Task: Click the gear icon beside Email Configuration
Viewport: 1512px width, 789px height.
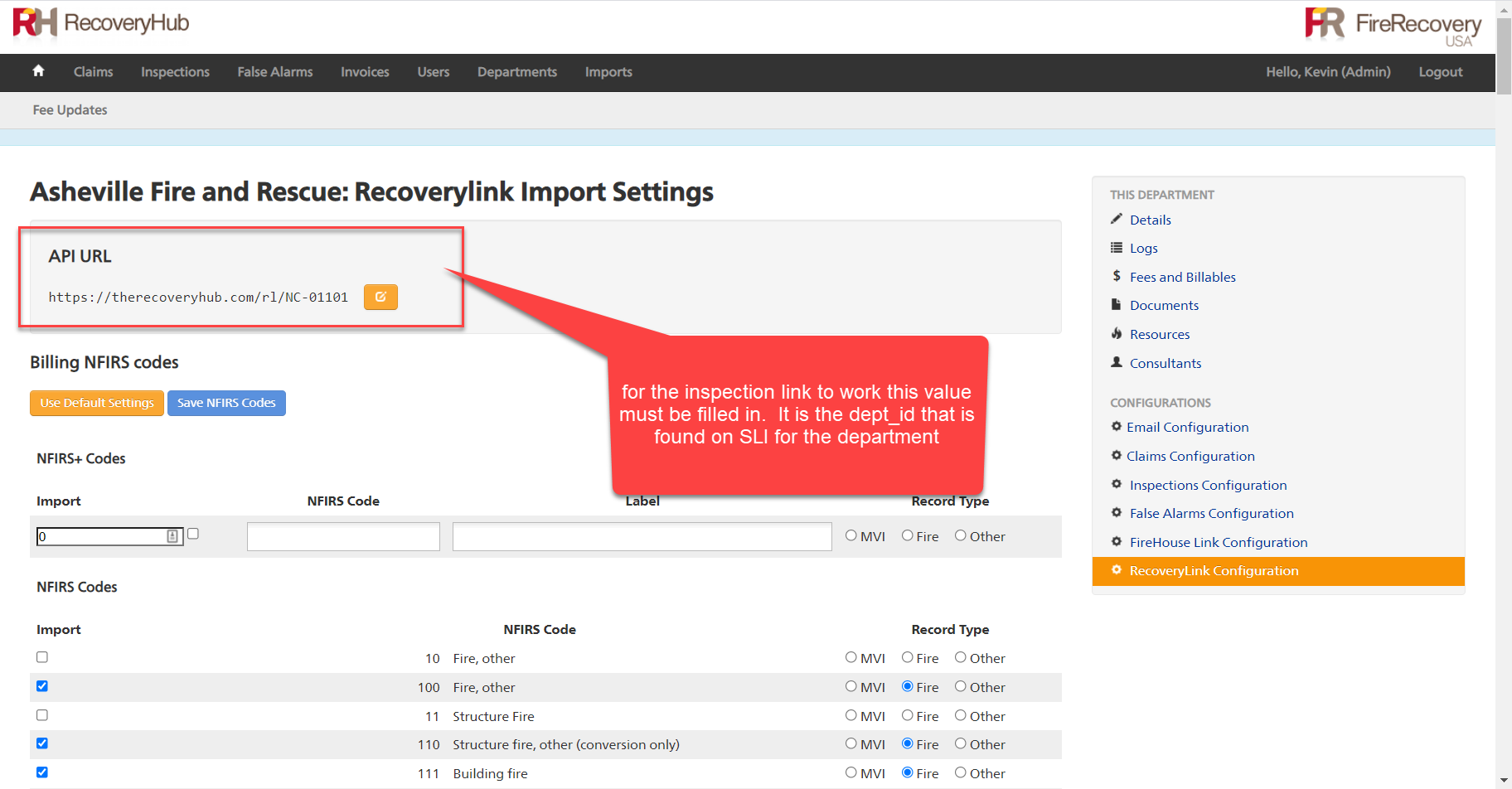Action: point(1117,427)
